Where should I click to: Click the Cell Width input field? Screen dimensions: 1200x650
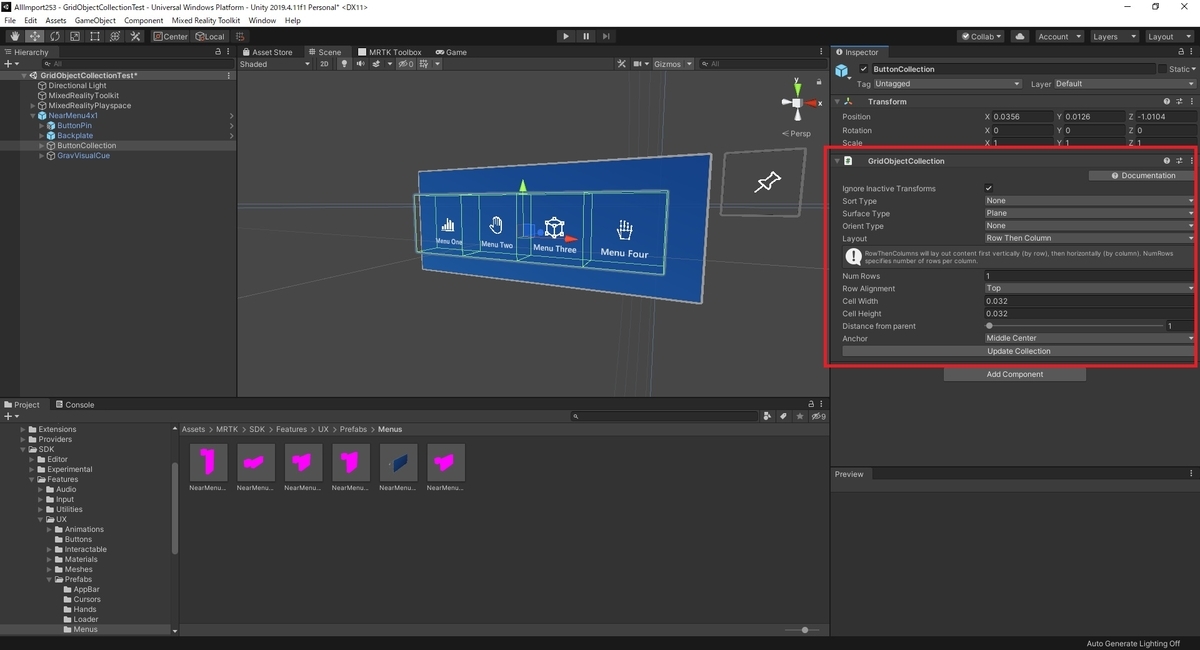click(x=1089, y=301)
